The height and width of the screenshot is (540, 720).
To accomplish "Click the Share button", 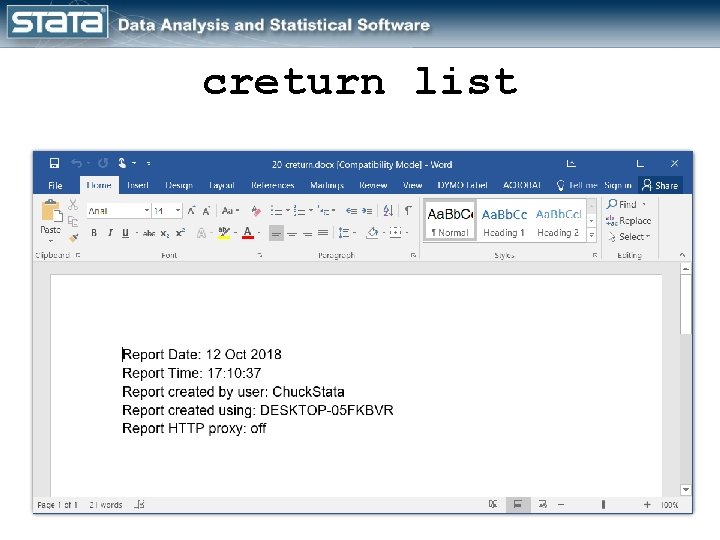I will point(660,185).
